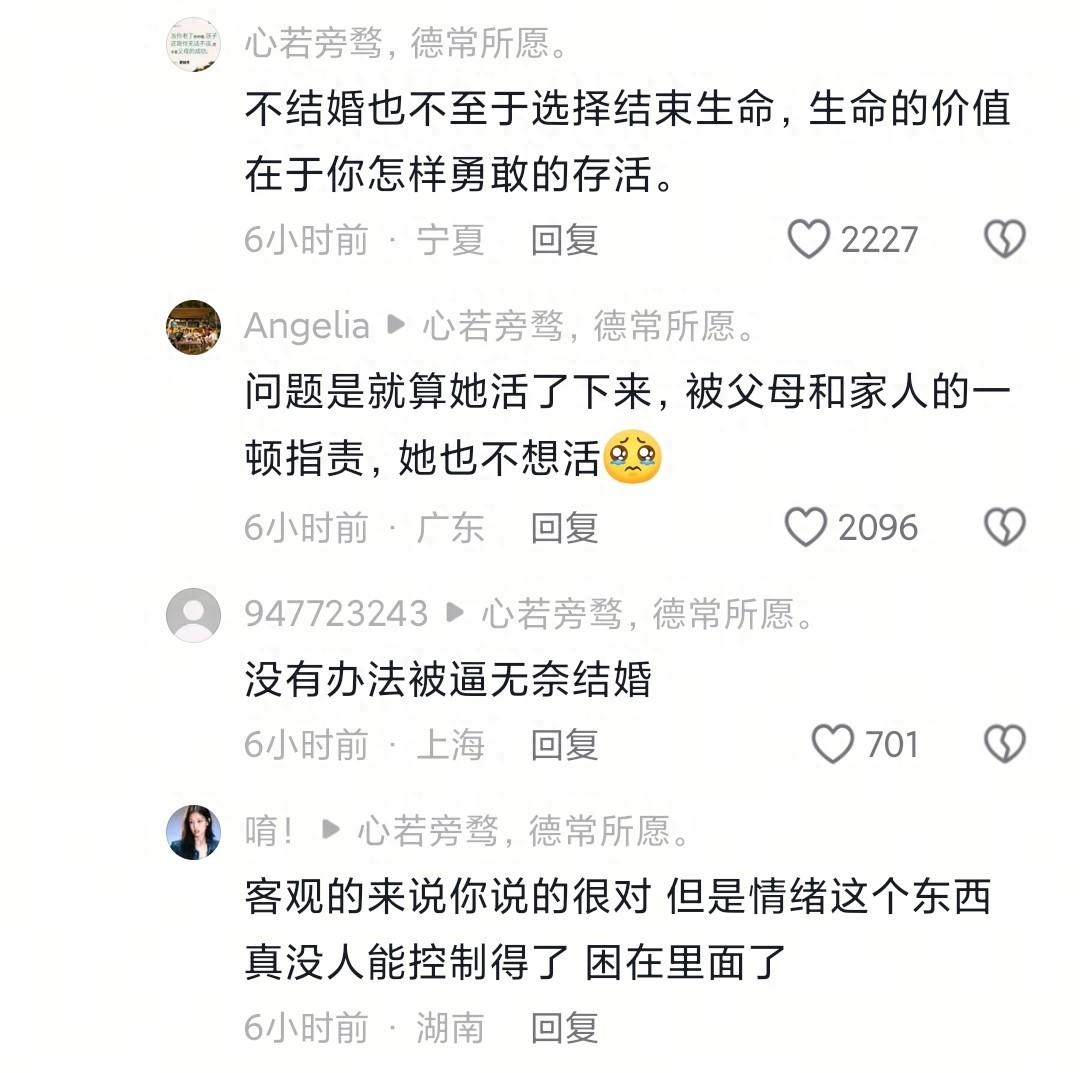The width and height of the screenshot is (1080, 1073).
Task: Open 心若旁骛 user avatar
Action: [193, 44]
